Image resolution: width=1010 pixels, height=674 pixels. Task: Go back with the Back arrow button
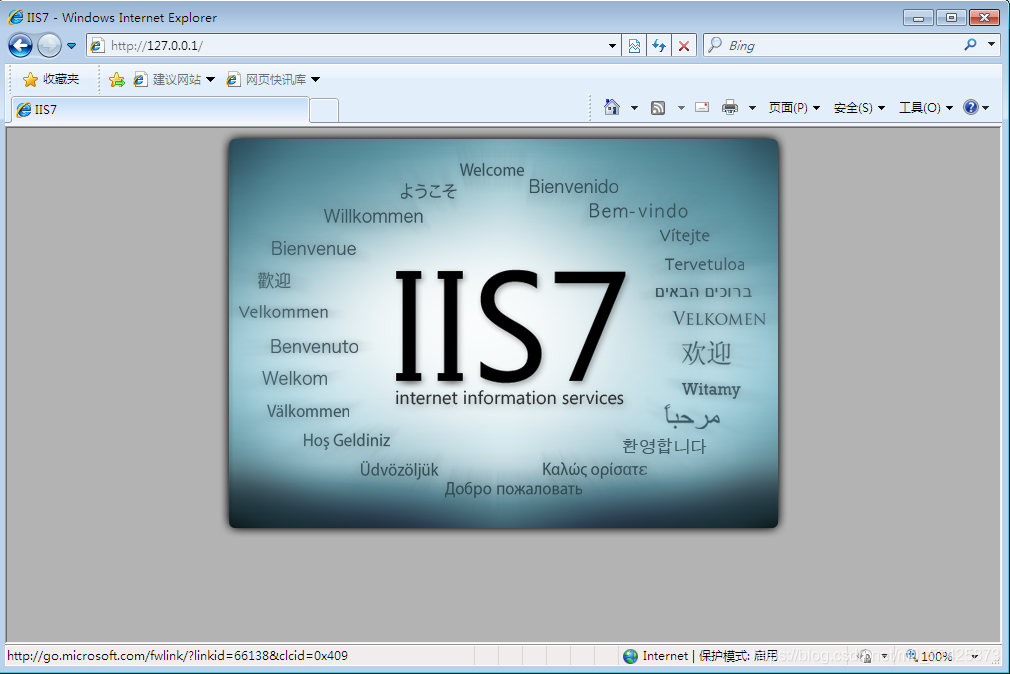point(20,46)
